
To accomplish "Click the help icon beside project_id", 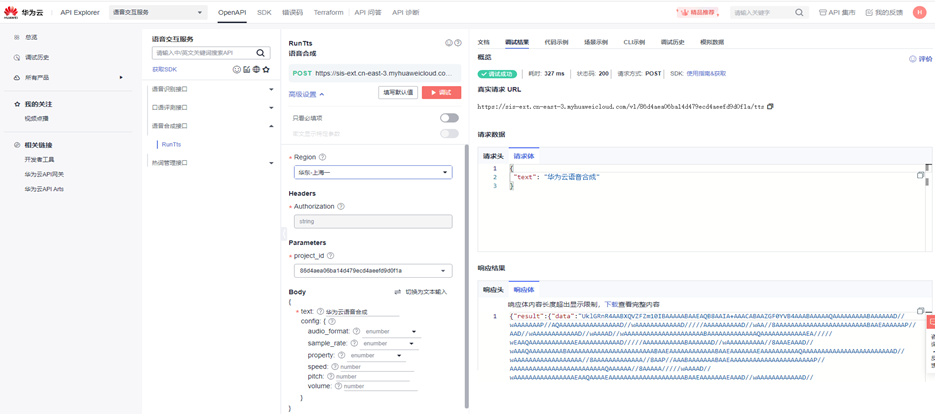I will click(x=331, y=255).
